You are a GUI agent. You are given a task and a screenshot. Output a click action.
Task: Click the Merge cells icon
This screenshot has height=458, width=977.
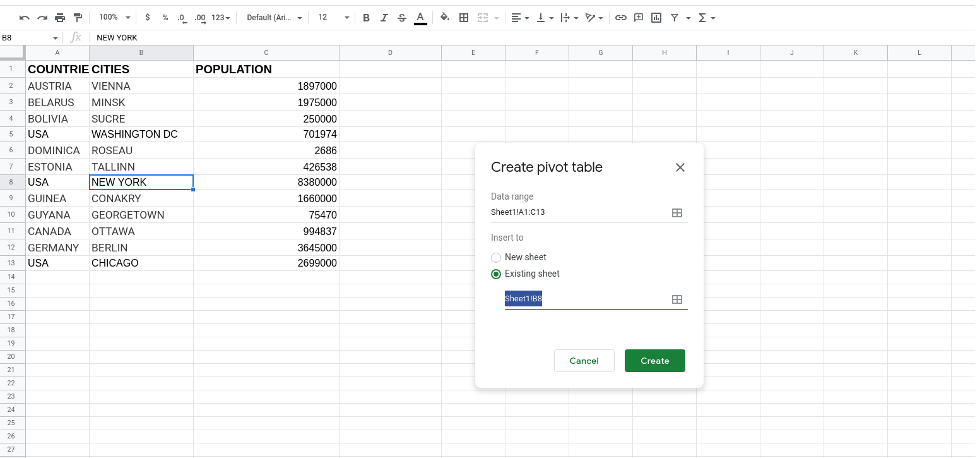point(482,18)
